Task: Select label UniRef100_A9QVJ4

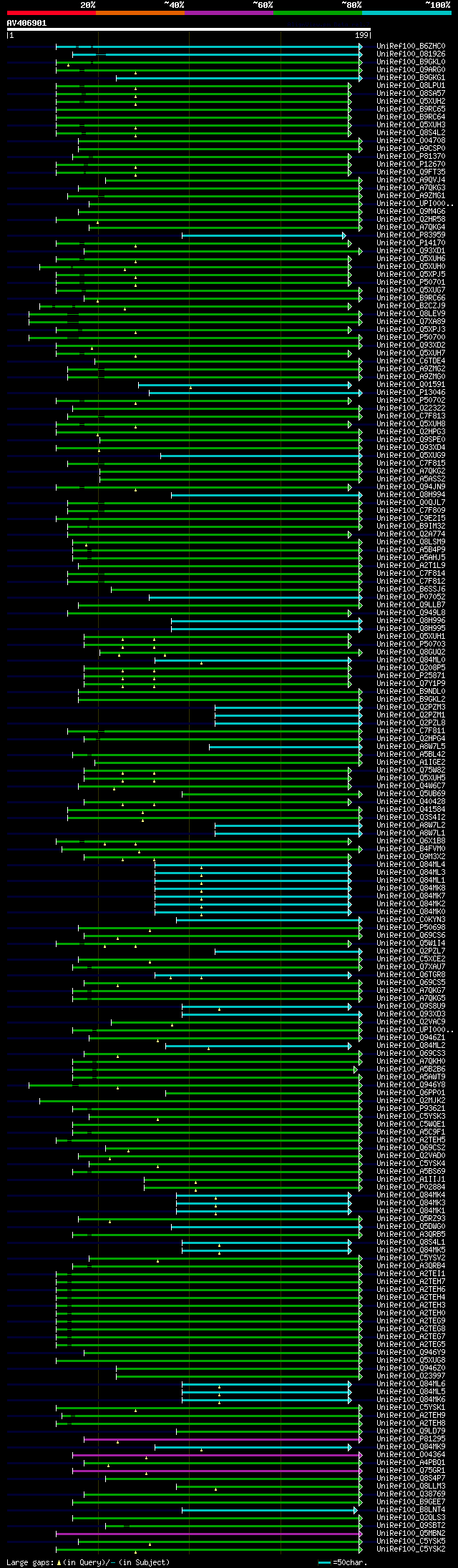Action: pos(411,180)
